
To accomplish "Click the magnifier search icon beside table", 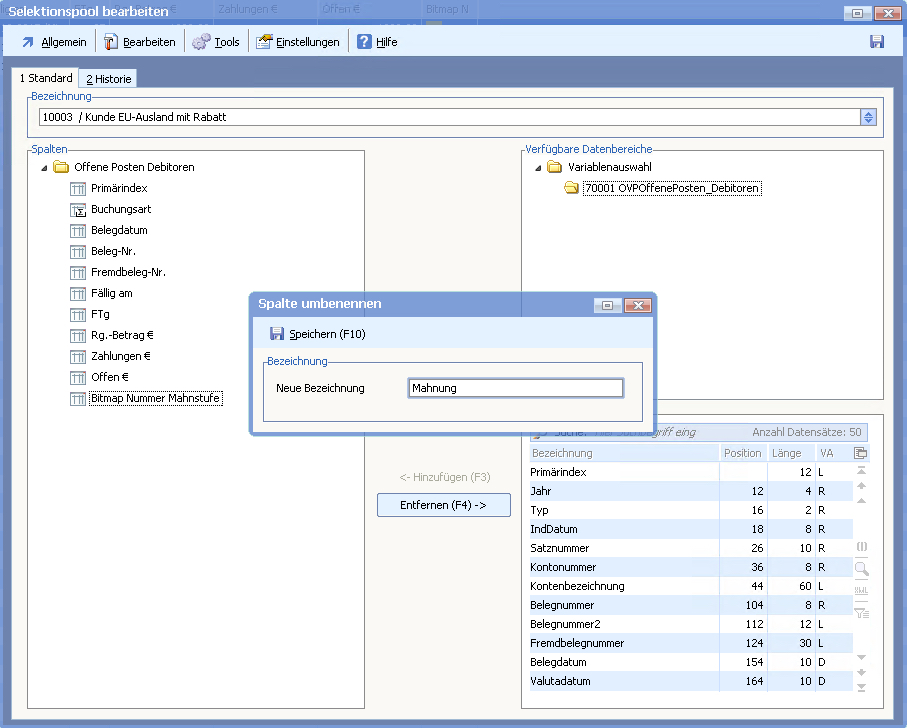I will tap(861, 569).
